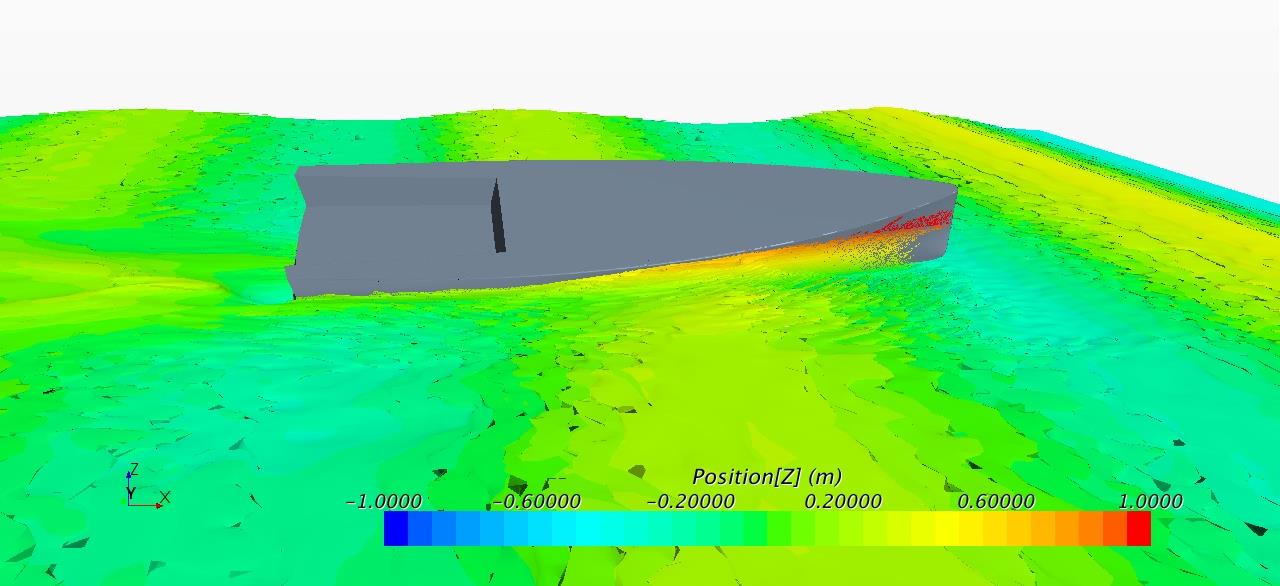This screenshot has width=1280, height=586.
Task: Click the red spray region at the bow
Action: [x=915, y=221]
